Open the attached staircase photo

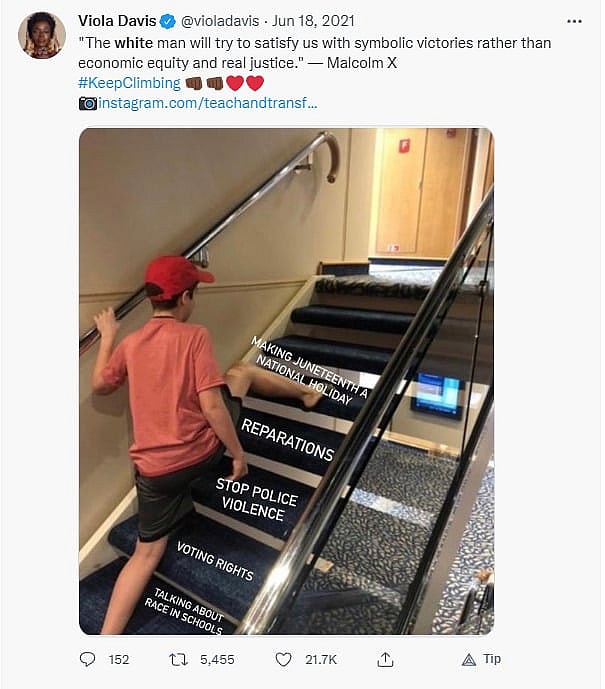pos(286,381)
